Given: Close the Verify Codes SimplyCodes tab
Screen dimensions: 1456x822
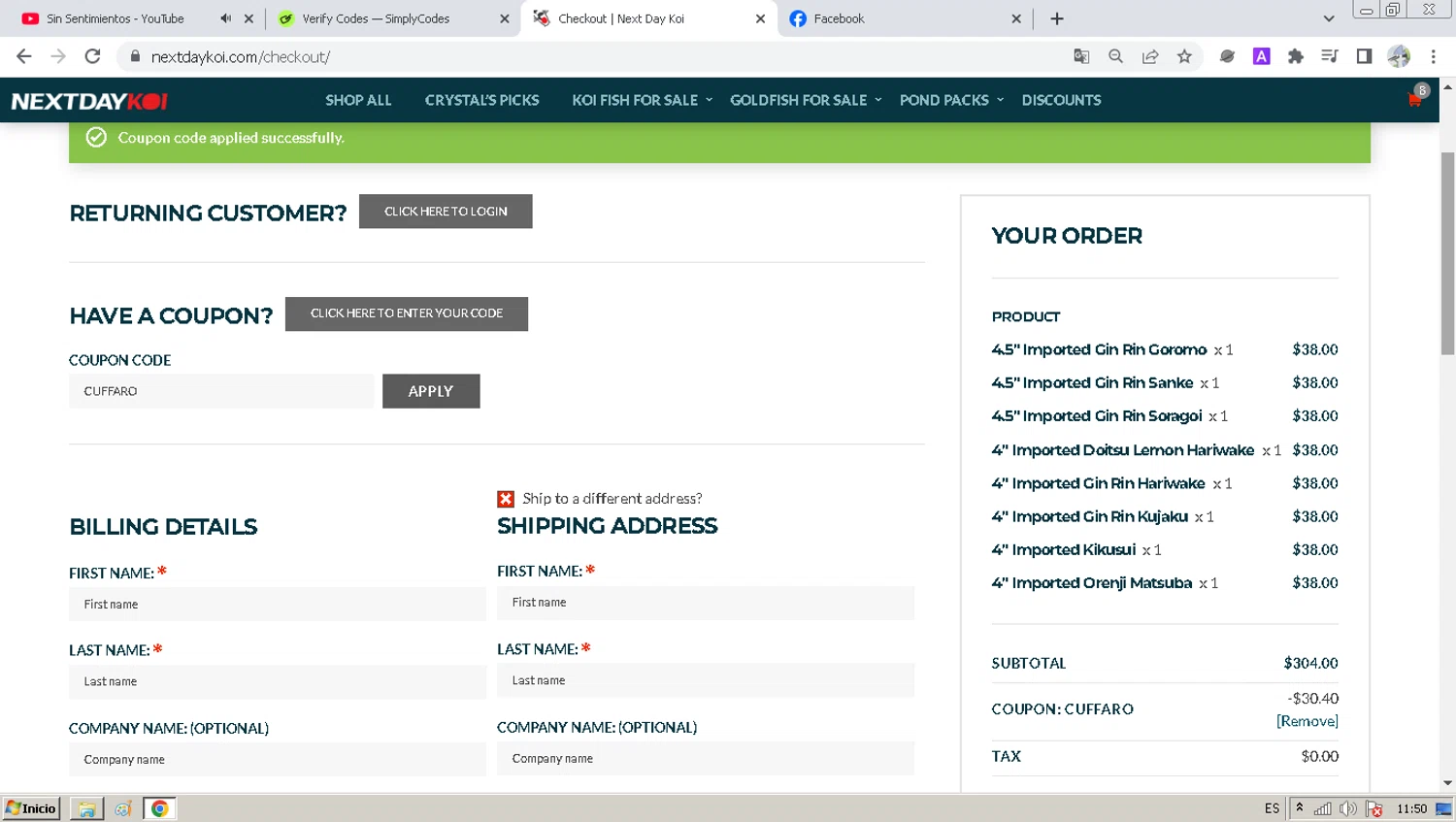Looking at the screenshot, I should point(505,18).
